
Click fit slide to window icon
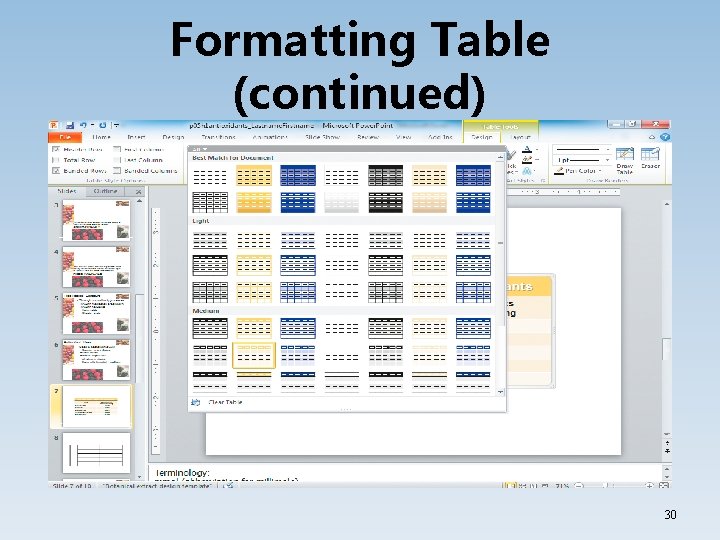coord(664,485)
